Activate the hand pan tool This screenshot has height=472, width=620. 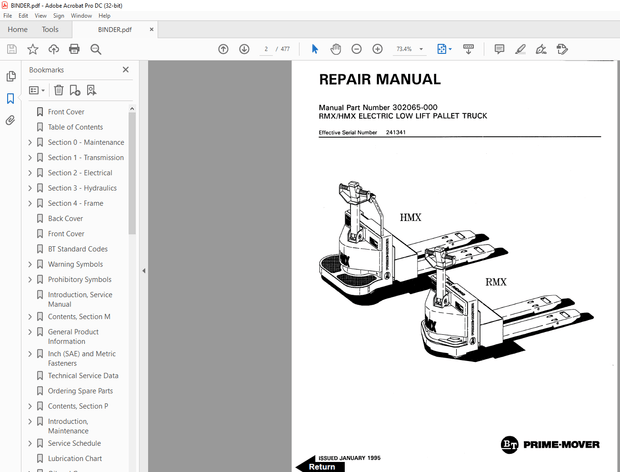pyautogui.click(x=336, y=49)
